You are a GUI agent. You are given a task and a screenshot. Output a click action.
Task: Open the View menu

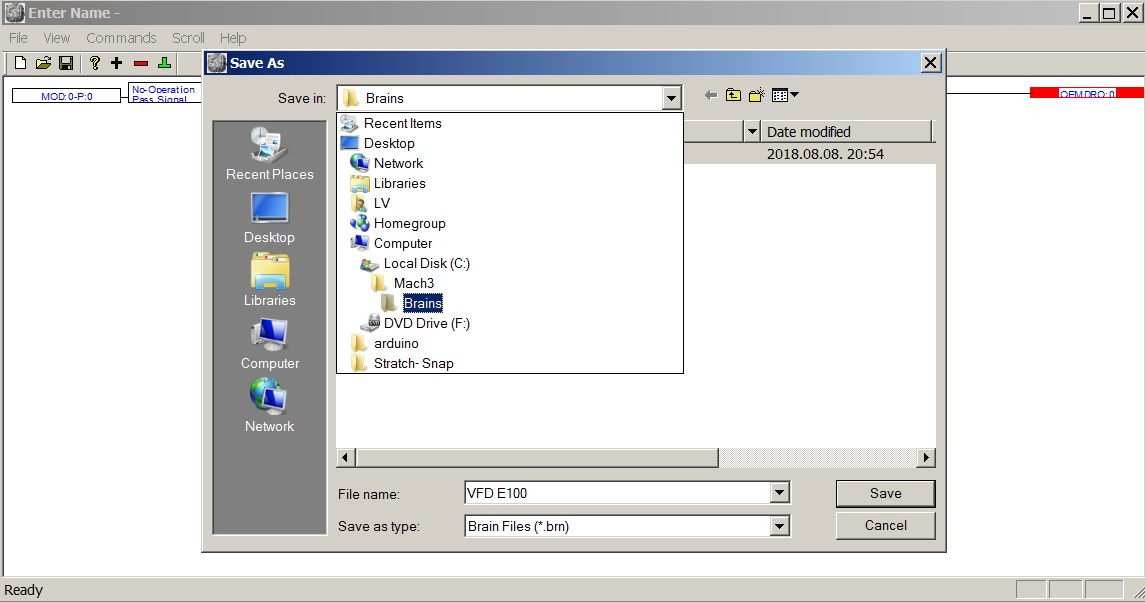pos(56,38)
